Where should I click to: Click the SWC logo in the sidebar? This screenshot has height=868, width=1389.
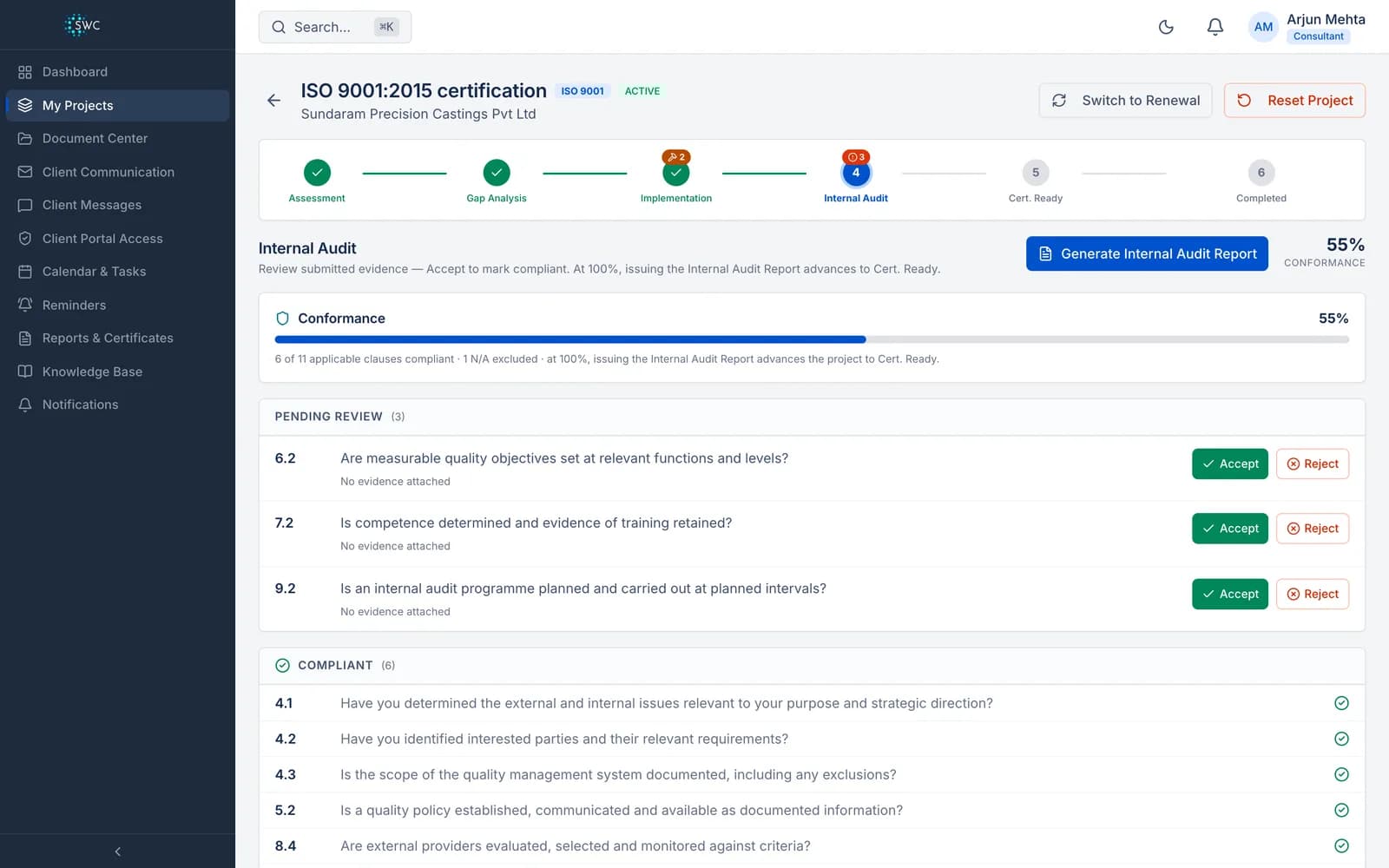coord(83,24)
